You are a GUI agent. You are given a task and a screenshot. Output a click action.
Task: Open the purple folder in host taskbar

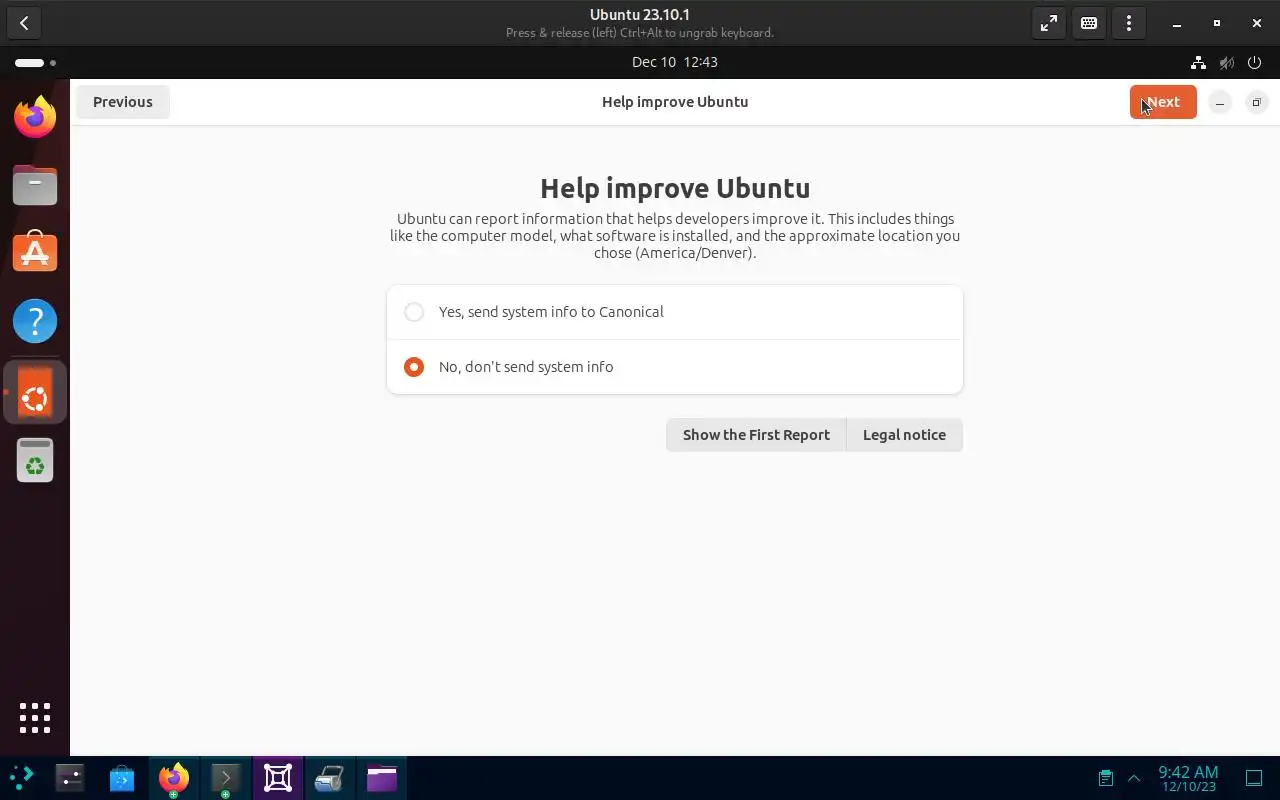pyautogui.click(x=382, y=778)
